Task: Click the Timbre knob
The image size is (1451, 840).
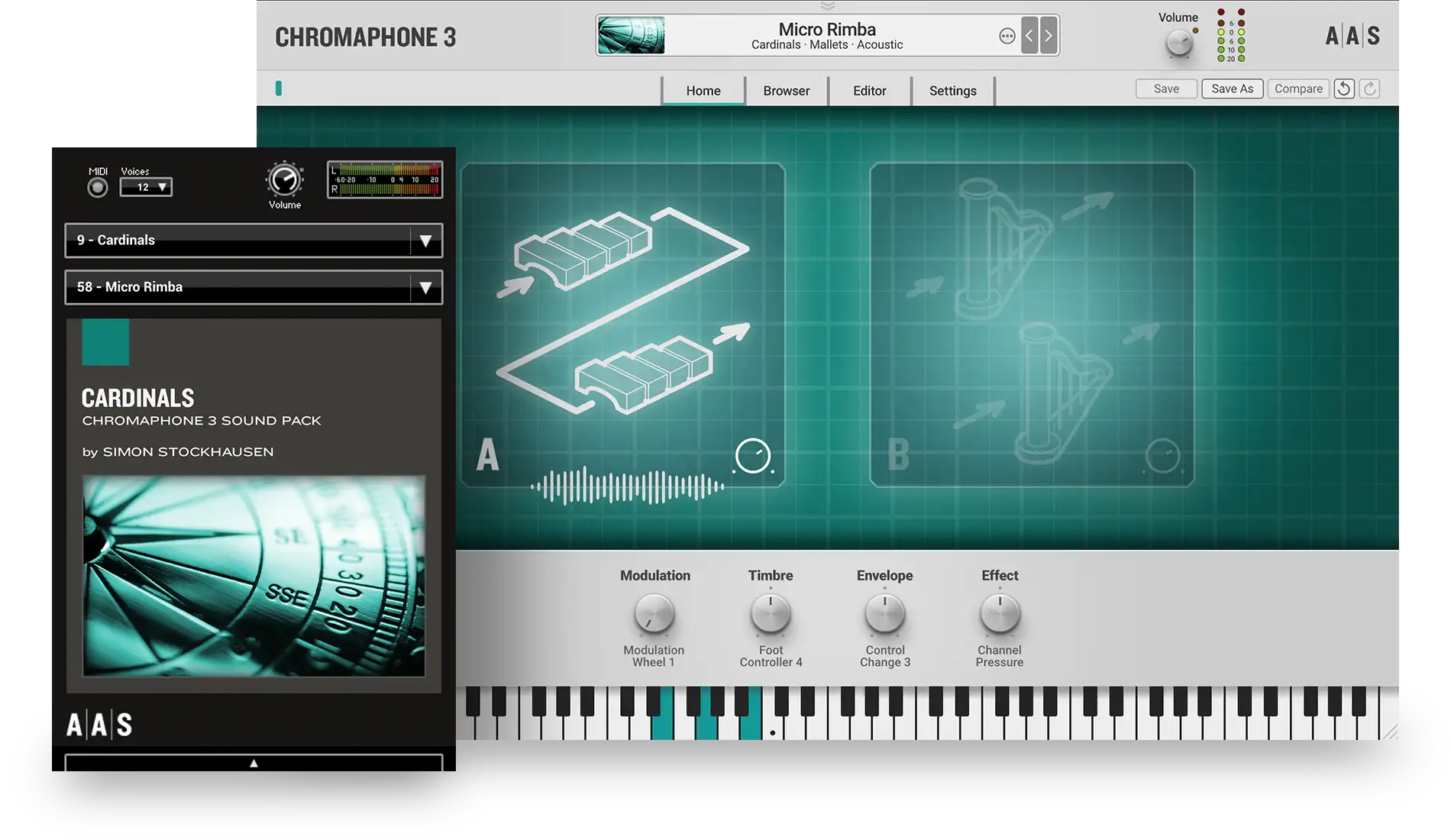Action: (771, 614)
